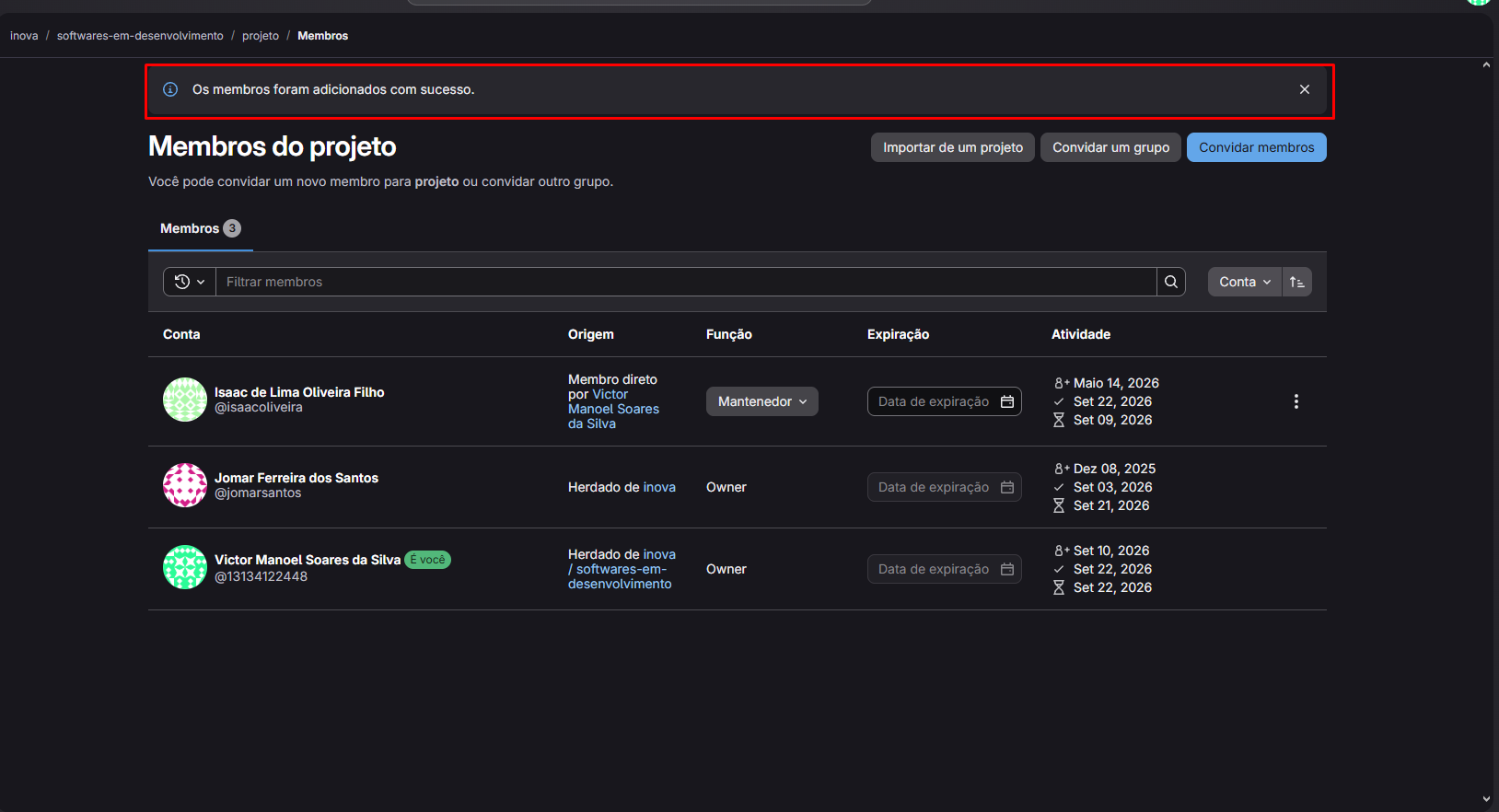Image resolution: width=1499 pixels, height=812 pixels.
Task: Click Importar de um projeto button
Action: pyautogui.click(x=953, y=147)
